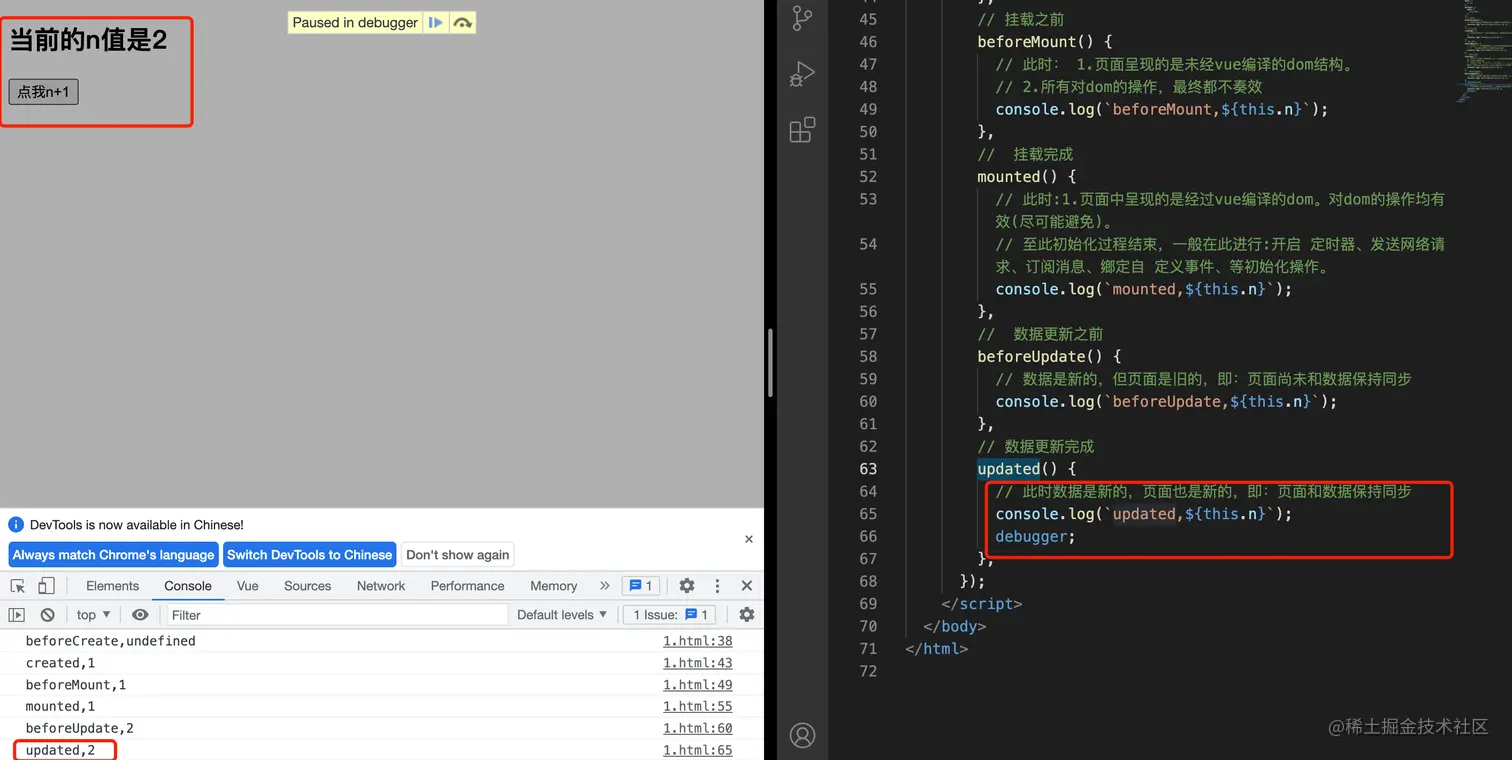Jump to source via 1.html:60
The height and width of the screenshot is (760, 1512).
tap(698, 729)
